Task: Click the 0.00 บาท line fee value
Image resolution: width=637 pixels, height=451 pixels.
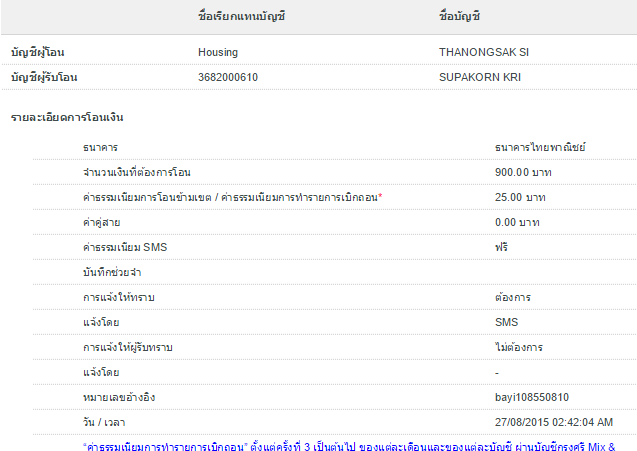Action: pos(518,222)
